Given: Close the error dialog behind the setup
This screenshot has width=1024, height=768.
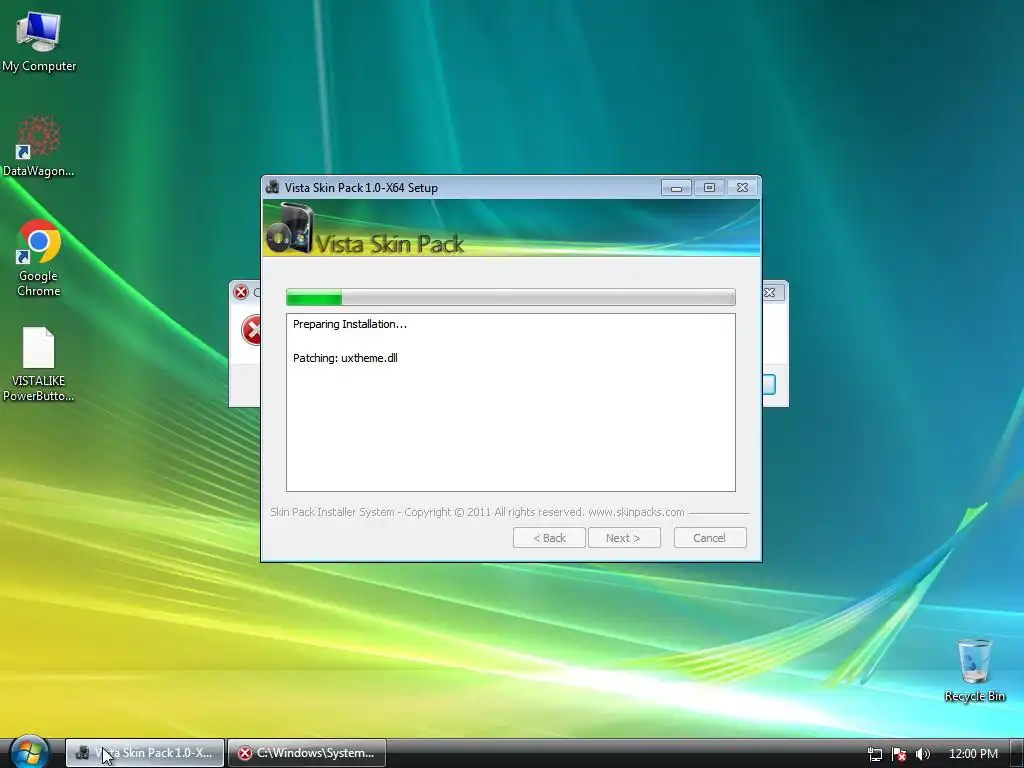Looking at the screenshot, I should [x=771, y=293].
